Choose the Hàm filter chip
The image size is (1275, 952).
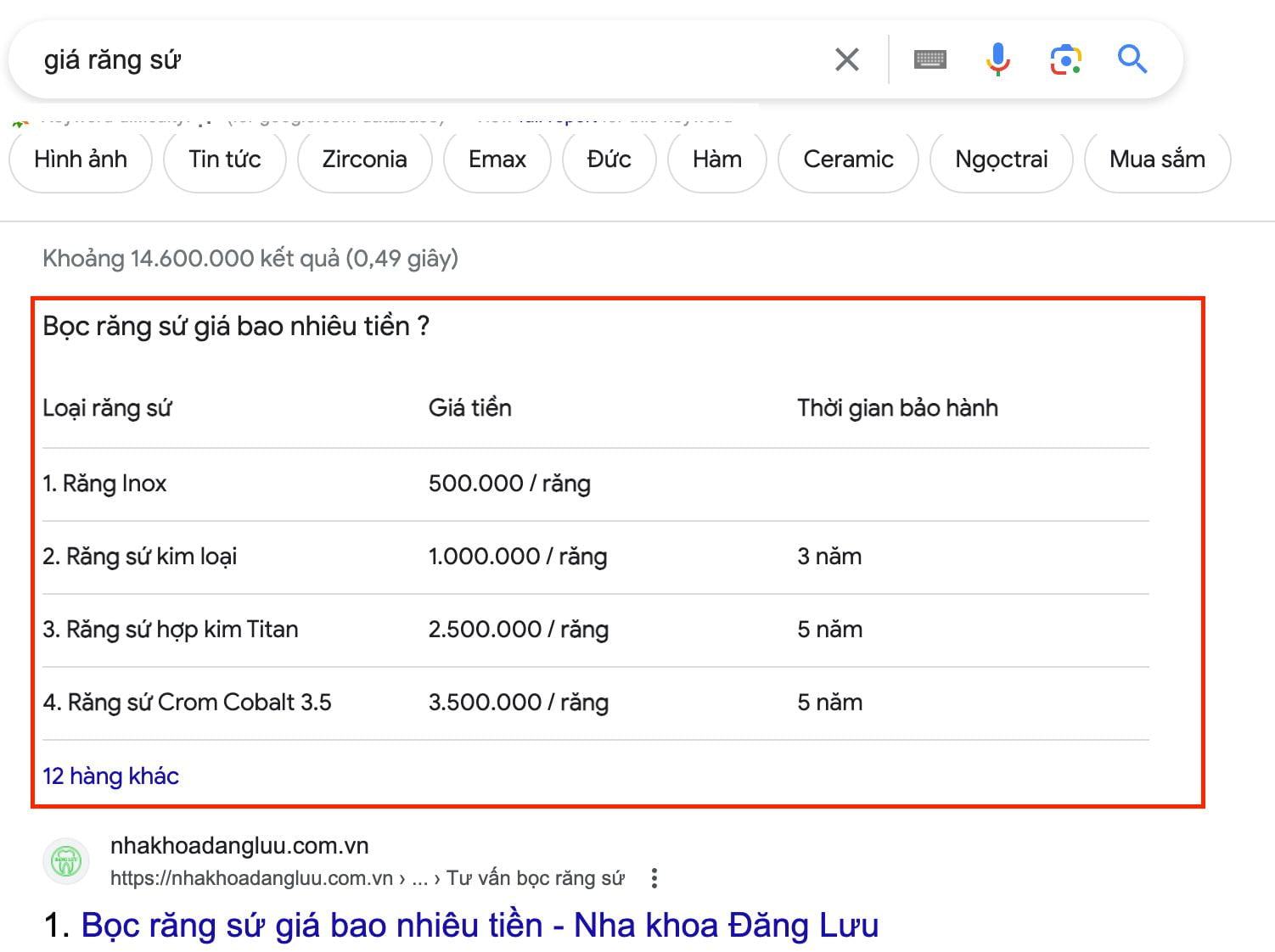(717, 160)
